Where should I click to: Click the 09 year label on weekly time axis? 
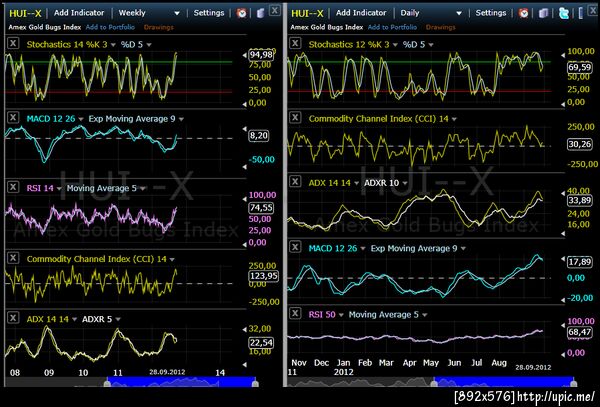(x=49, y=373)
